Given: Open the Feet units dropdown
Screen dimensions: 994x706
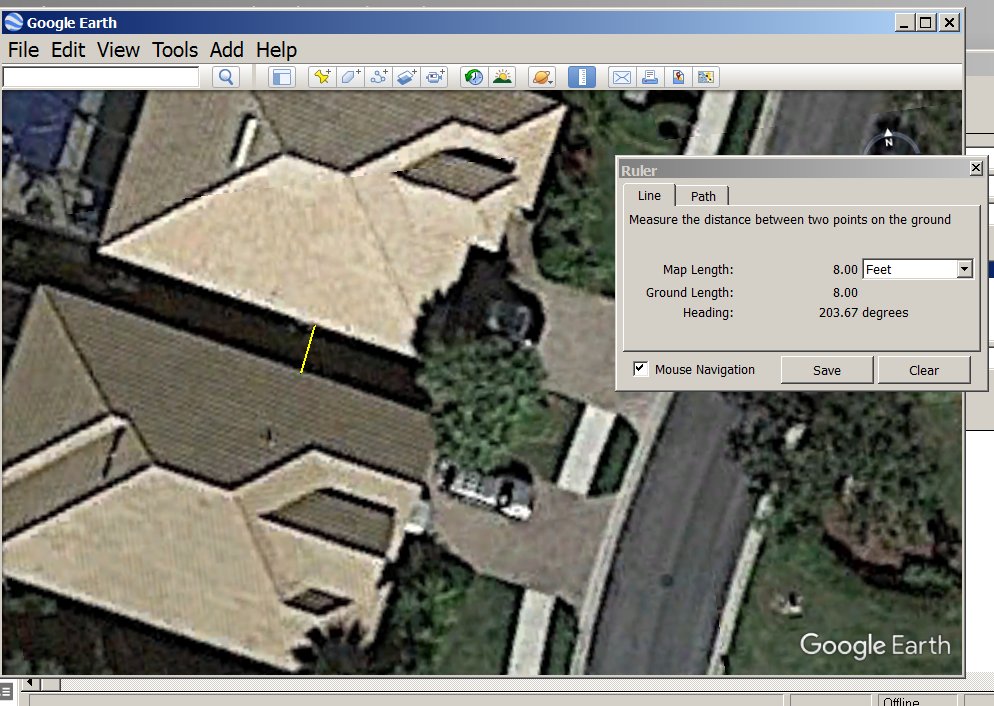Looking at the screenshot, I should [964, 269].
